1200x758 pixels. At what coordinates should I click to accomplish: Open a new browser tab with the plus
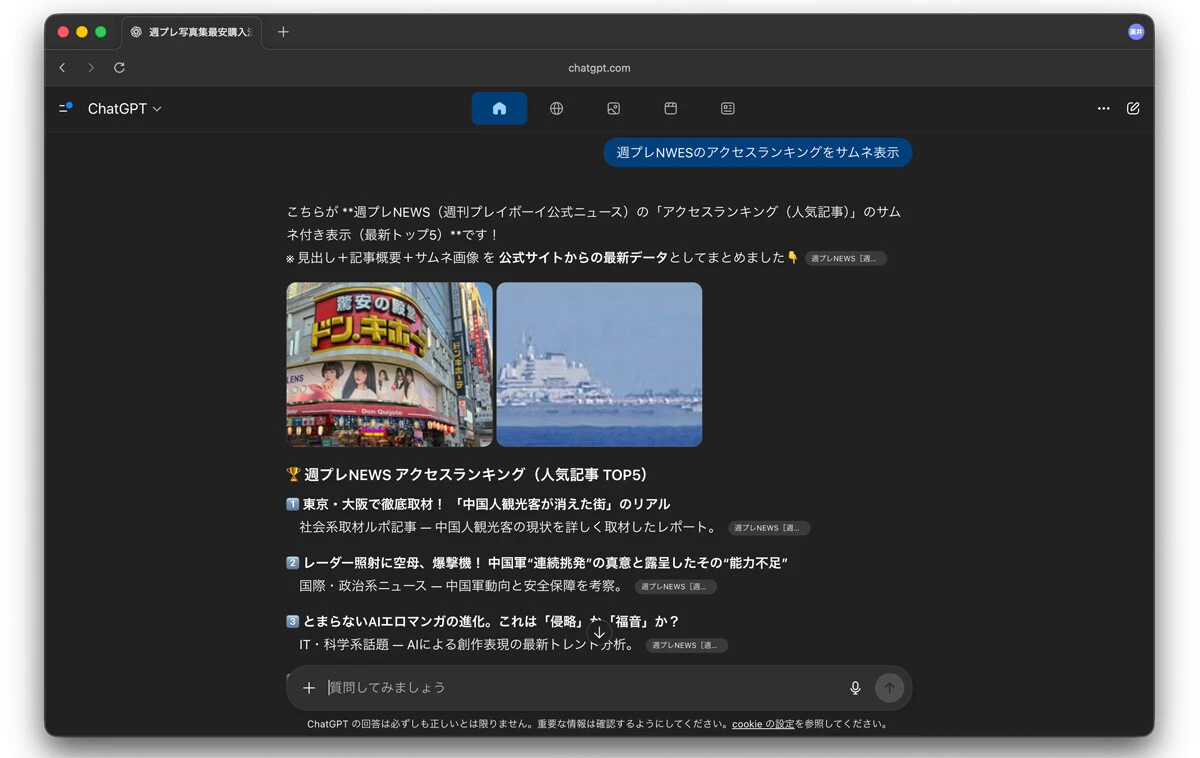tap(283, 31)
